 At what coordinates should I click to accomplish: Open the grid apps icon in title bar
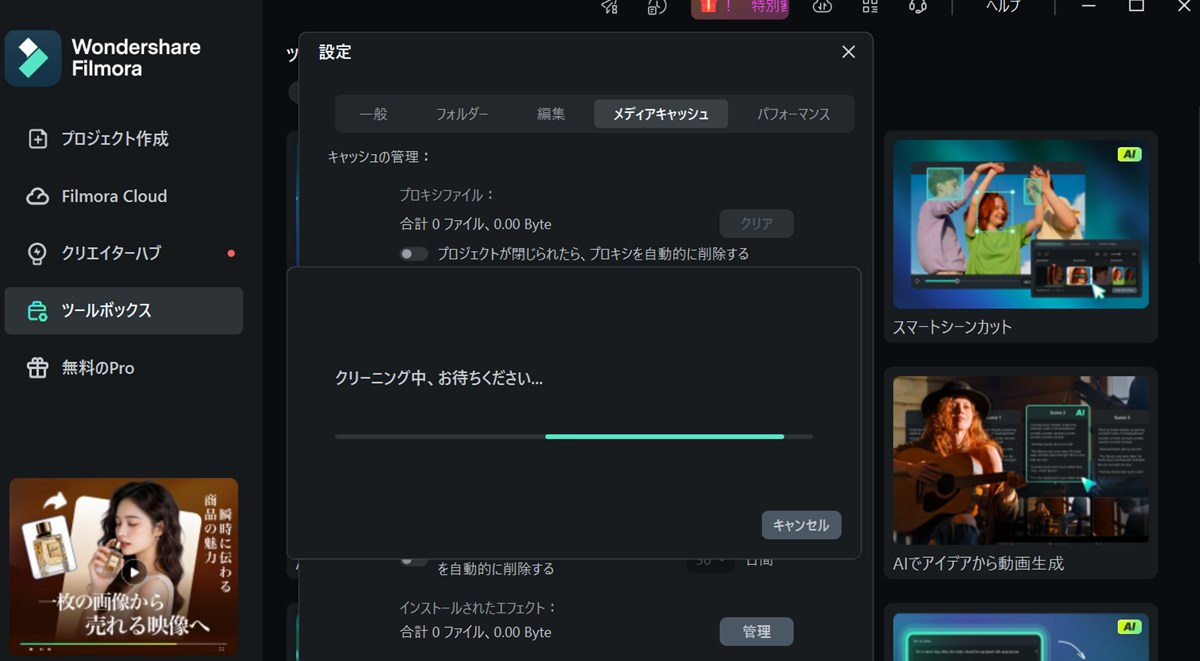(x=870, y=7)
